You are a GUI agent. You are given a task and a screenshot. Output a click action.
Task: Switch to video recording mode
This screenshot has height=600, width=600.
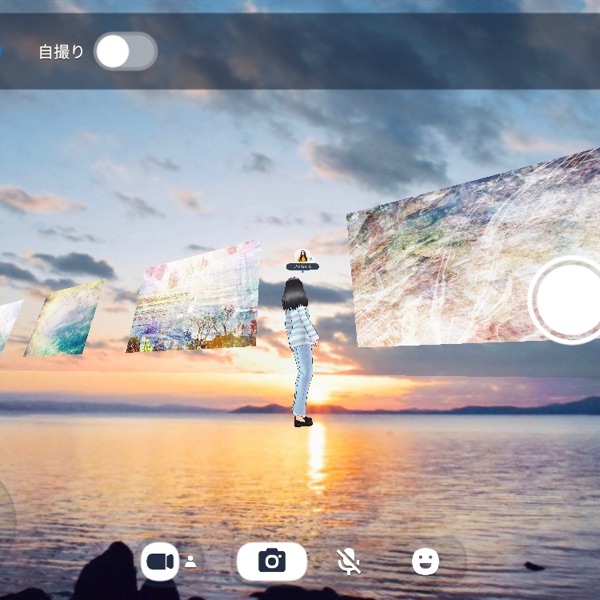click(x=160, y=562)
